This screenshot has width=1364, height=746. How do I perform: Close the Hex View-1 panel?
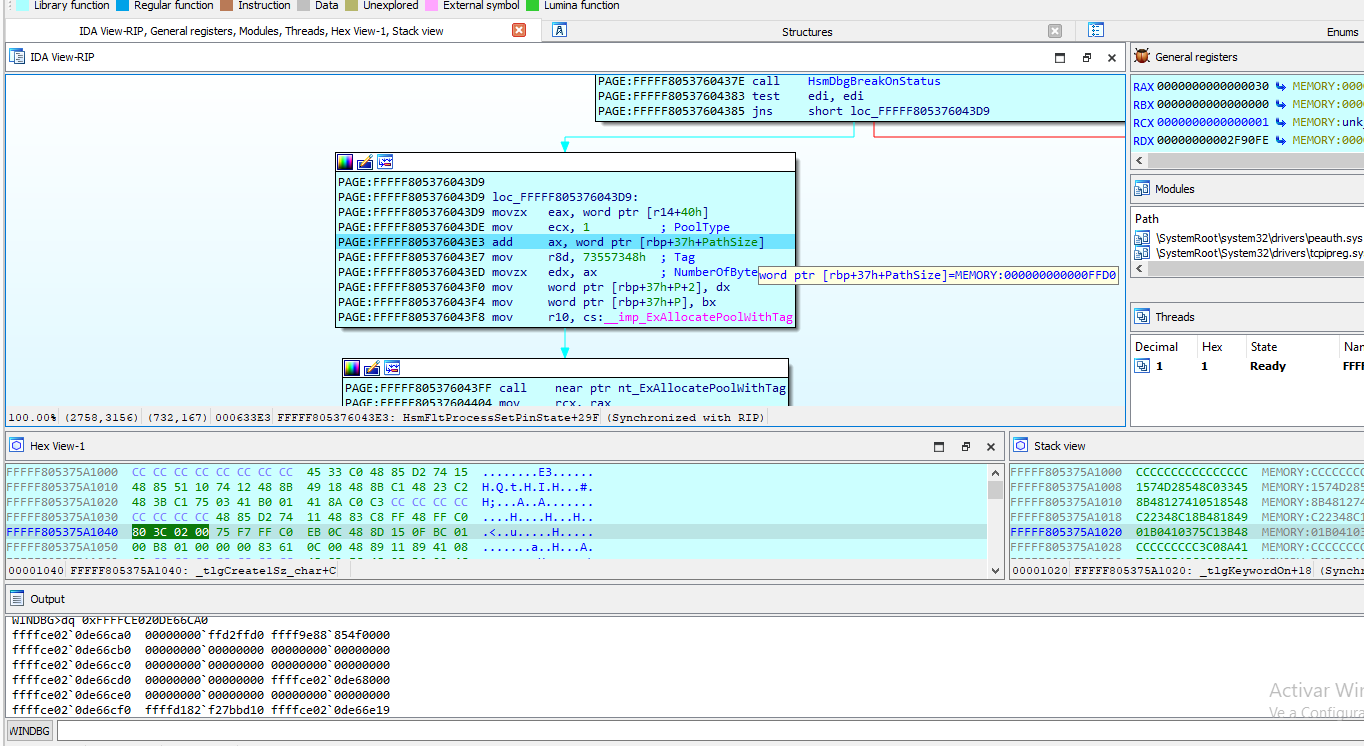(x=991, y=447)
